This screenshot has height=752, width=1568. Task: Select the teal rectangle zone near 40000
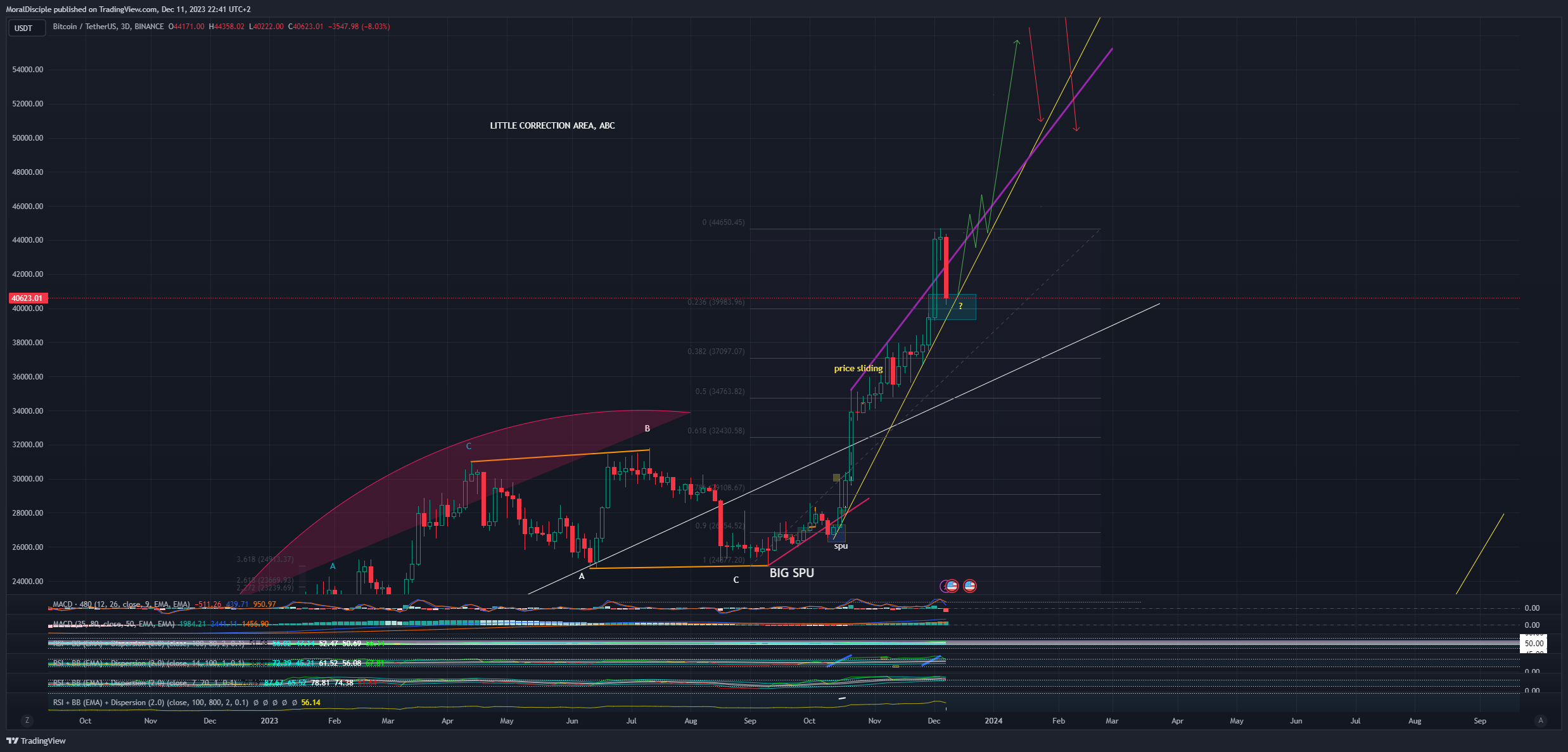[952, 307]
